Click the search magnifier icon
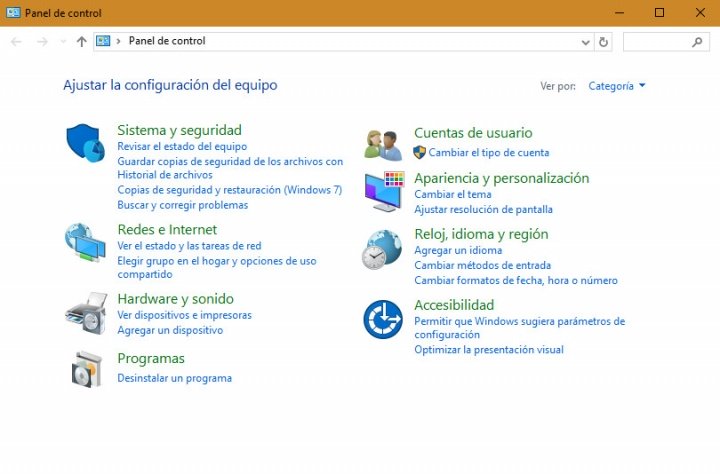Screen dimensions: 720x474 (697, 42)
